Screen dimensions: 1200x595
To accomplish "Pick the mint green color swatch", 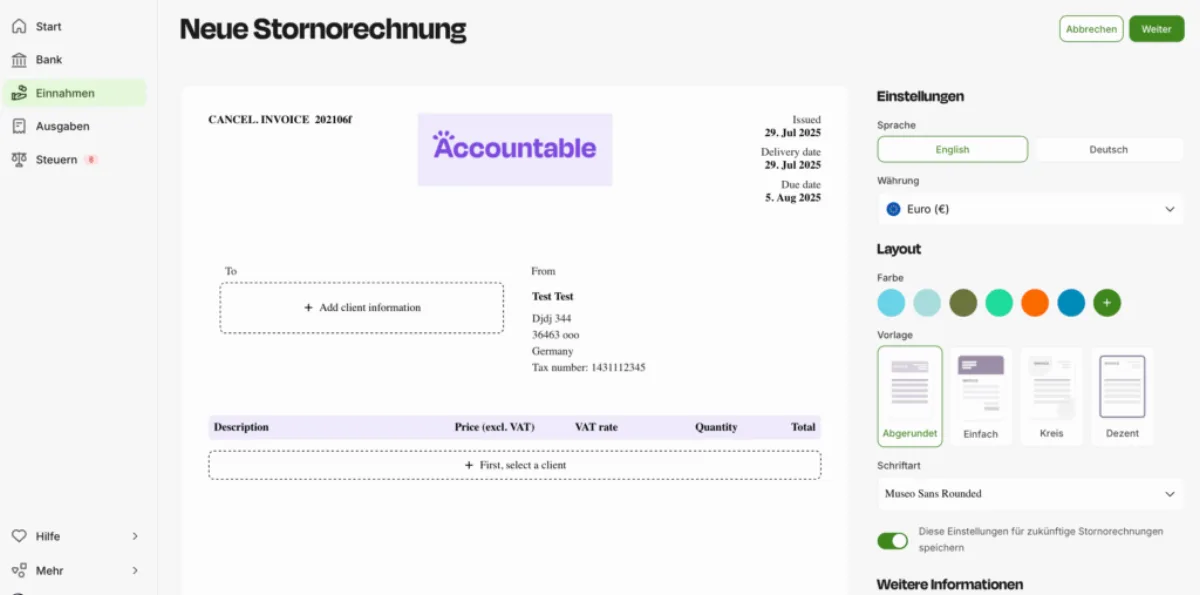I will pos(999,302).
